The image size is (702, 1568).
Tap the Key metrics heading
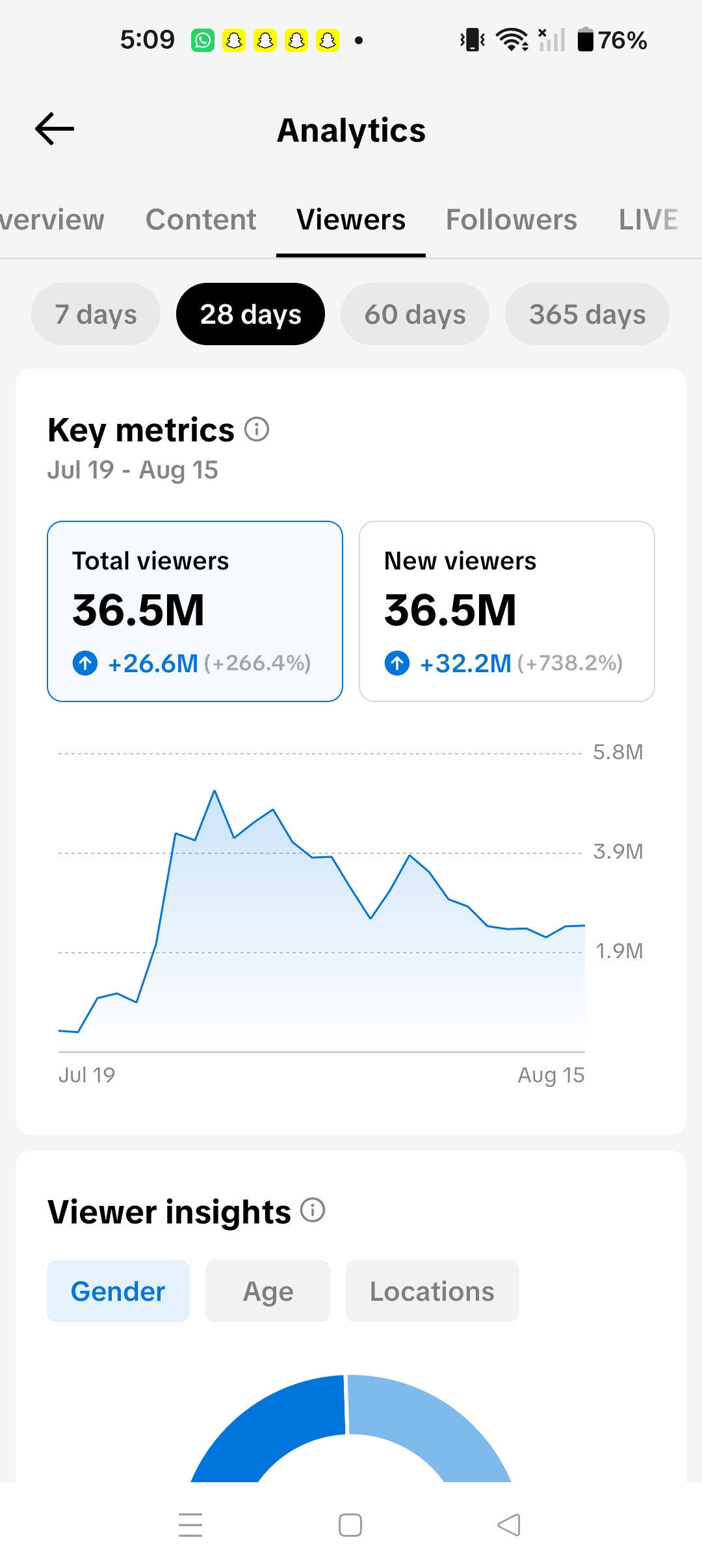(x=141, y=430)
